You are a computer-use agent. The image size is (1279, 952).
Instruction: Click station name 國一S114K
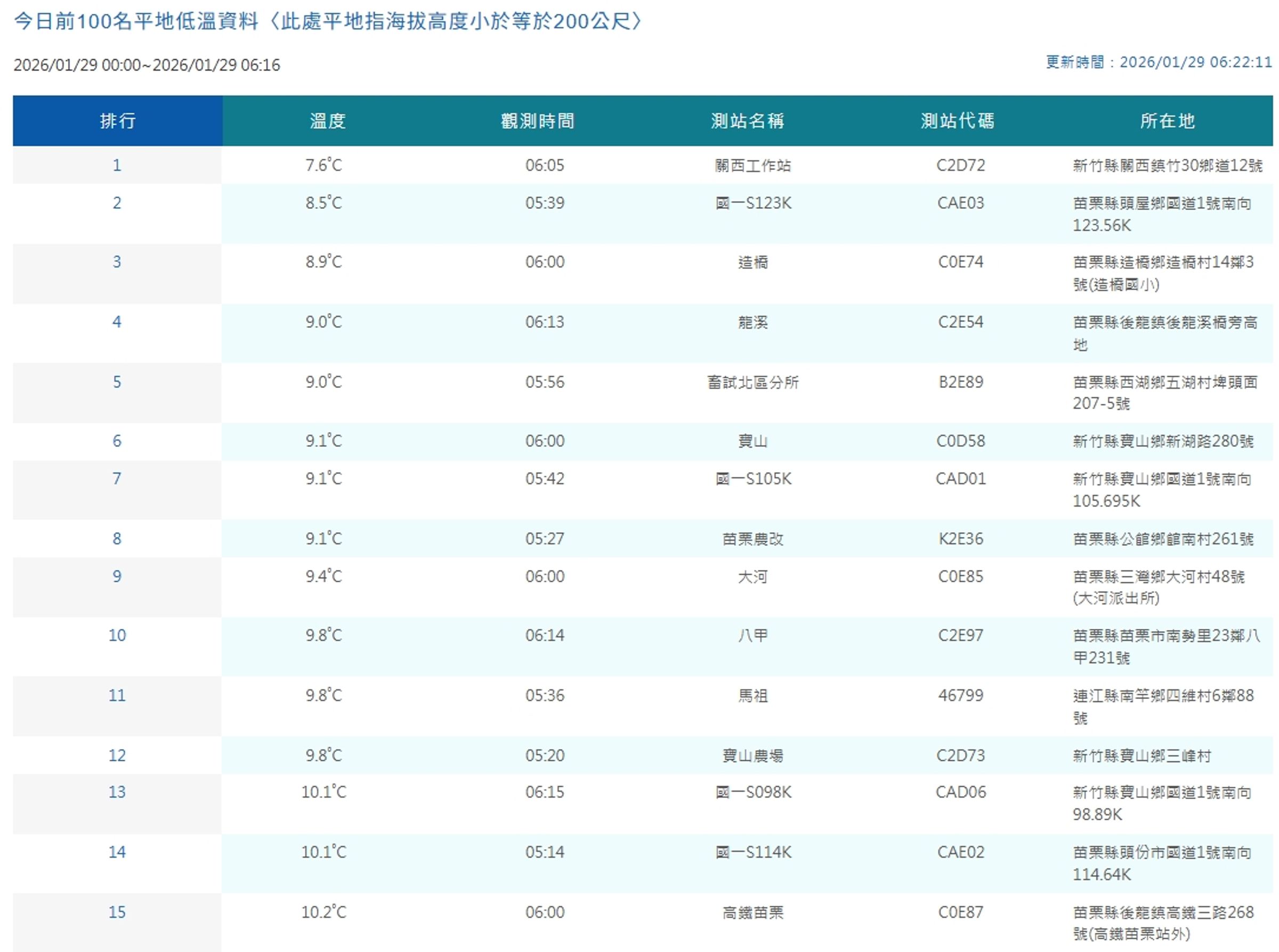(x=754, y=852)
